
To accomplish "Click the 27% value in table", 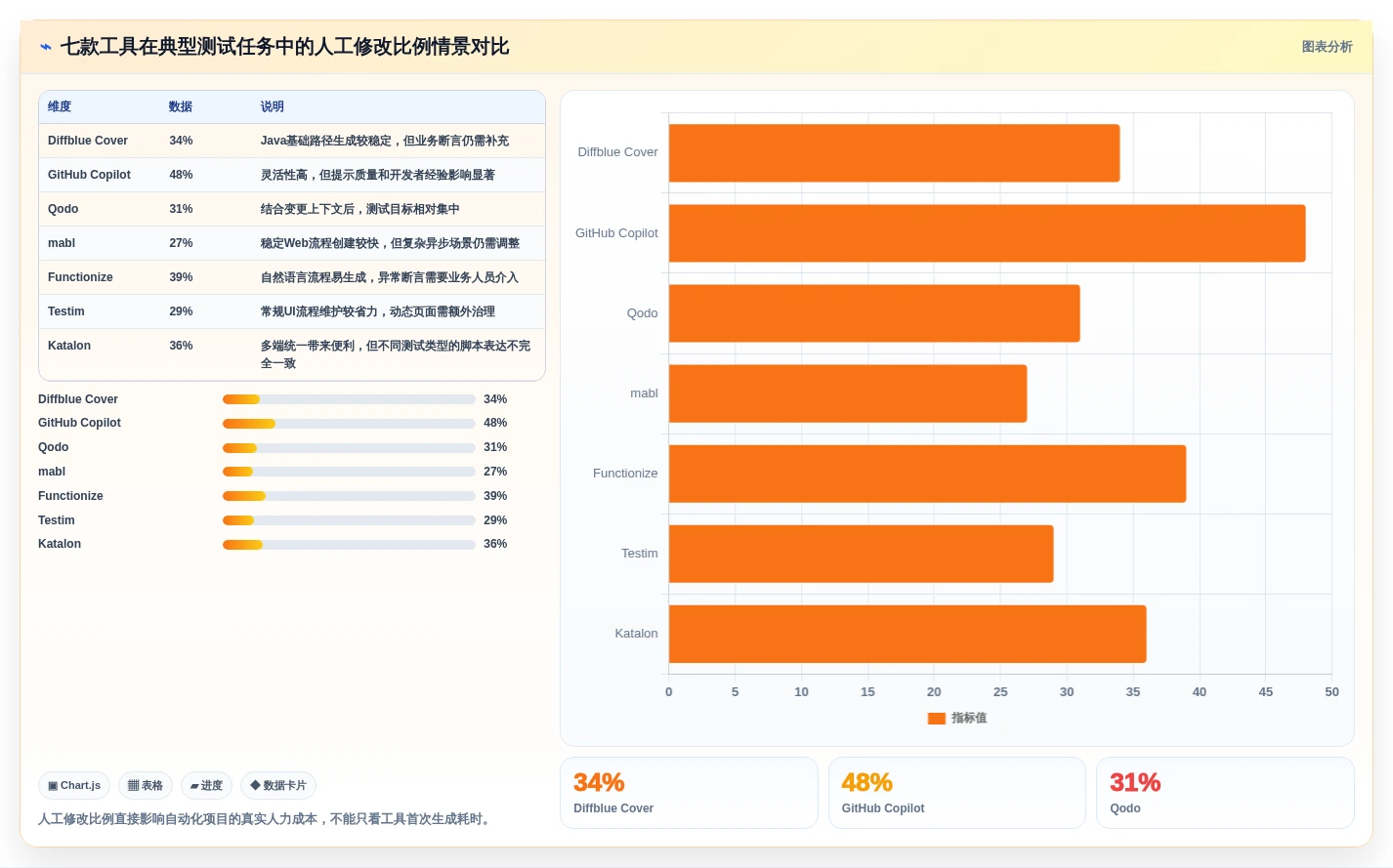I will tap(181, 243).
